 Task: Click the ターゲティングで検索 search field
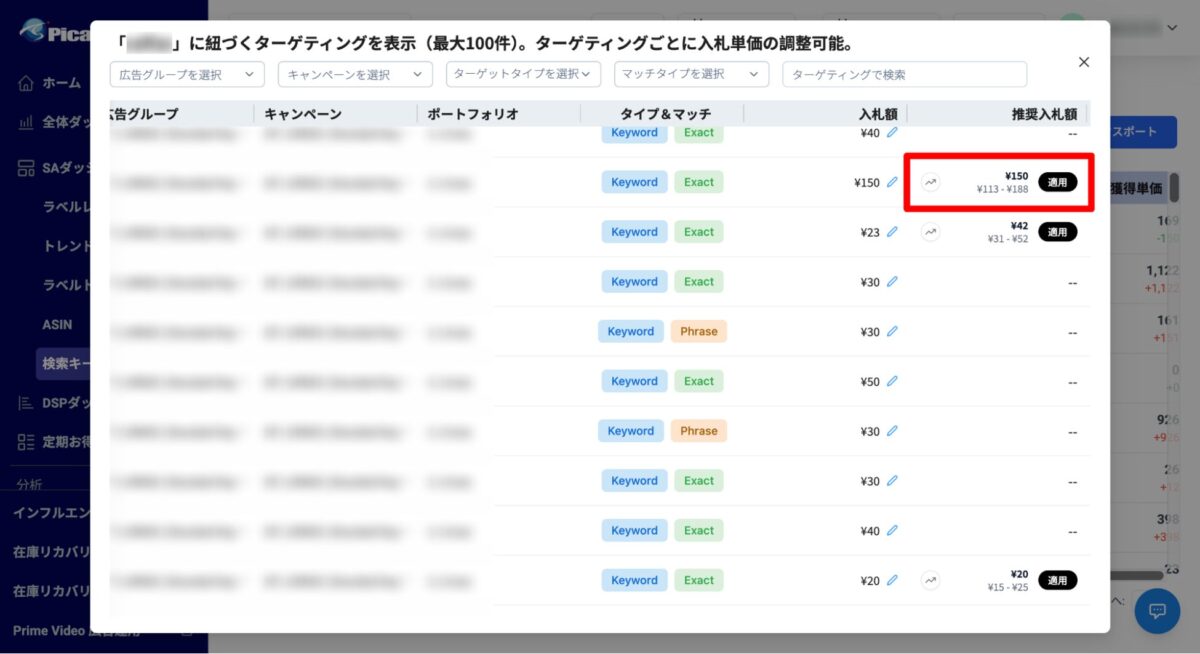[x=904, y=74]
